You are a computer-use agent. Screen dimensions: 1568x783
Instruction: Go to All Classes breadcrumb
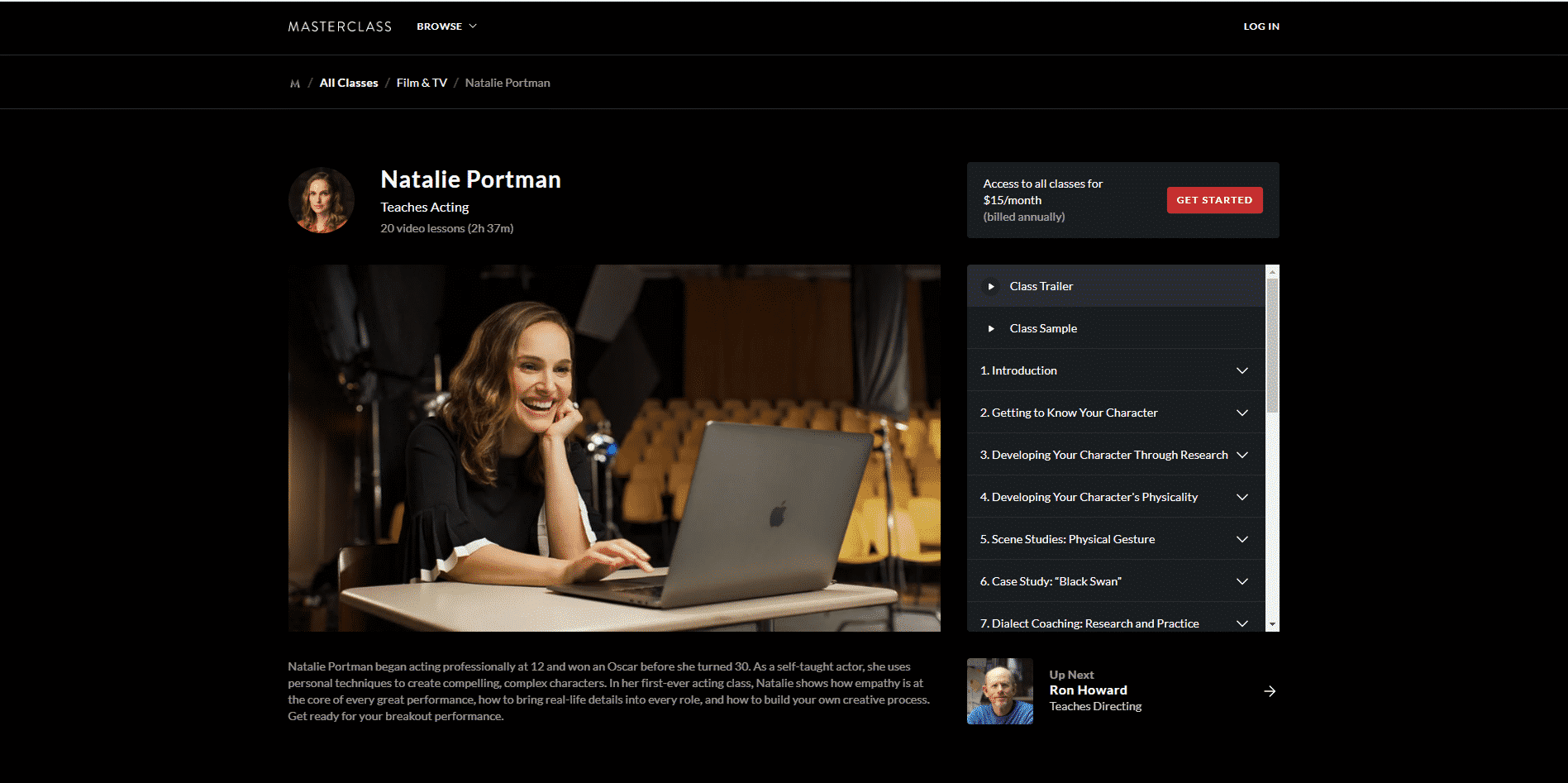point(349,83)
